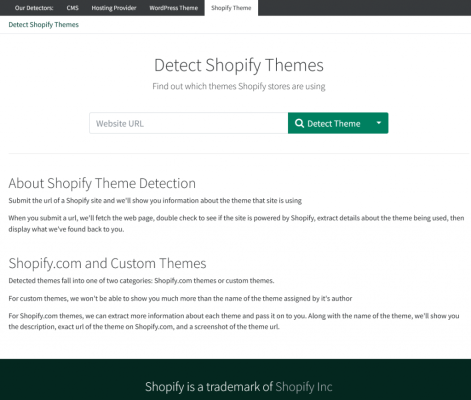Viewport: 471px width, 400px height.
Task: Click the "For custom themes, we won't be able" line
Action: (x=180, y=298)
